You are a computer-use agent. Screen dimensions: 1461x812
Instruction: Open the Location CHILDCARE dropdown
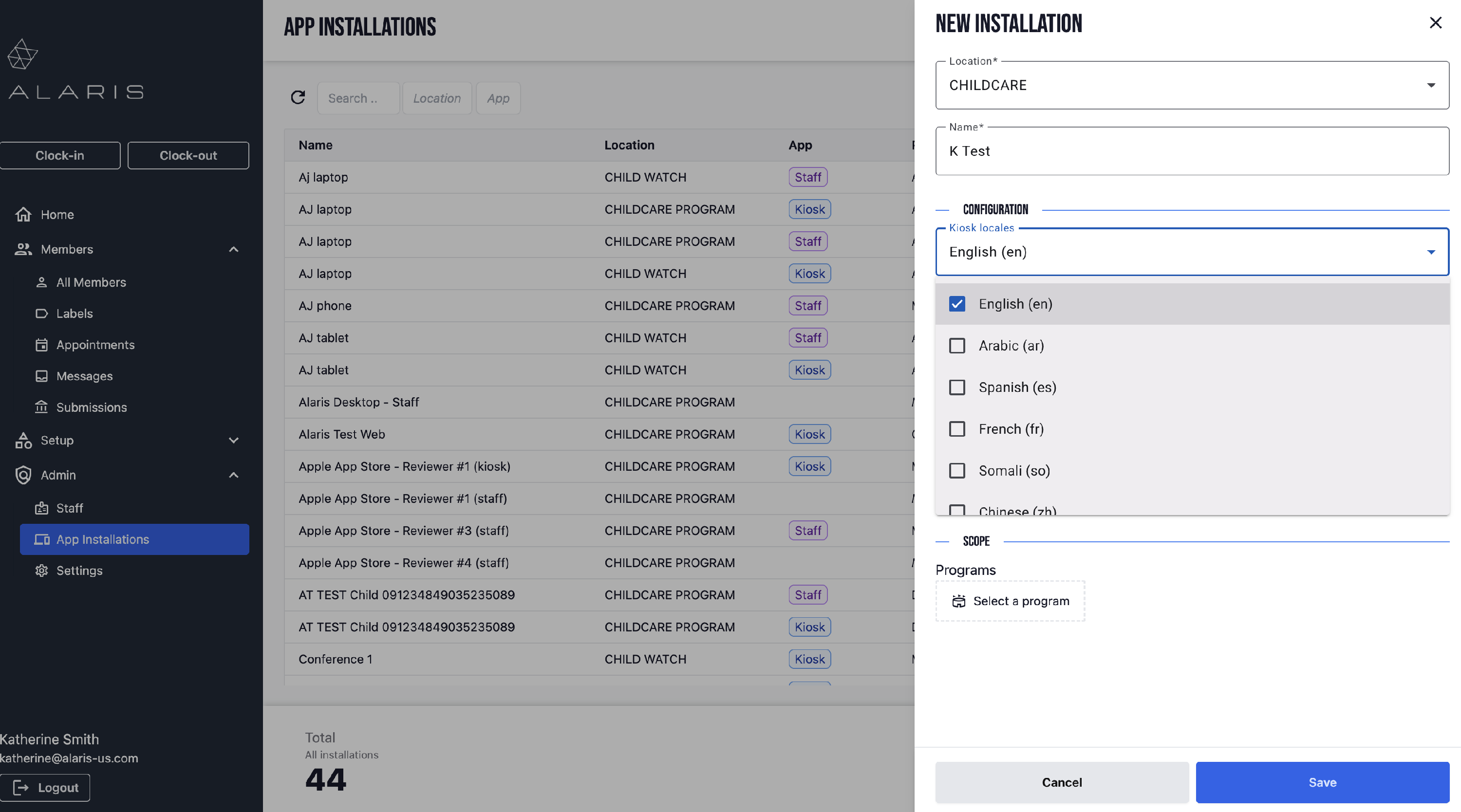pos(1191,85)
